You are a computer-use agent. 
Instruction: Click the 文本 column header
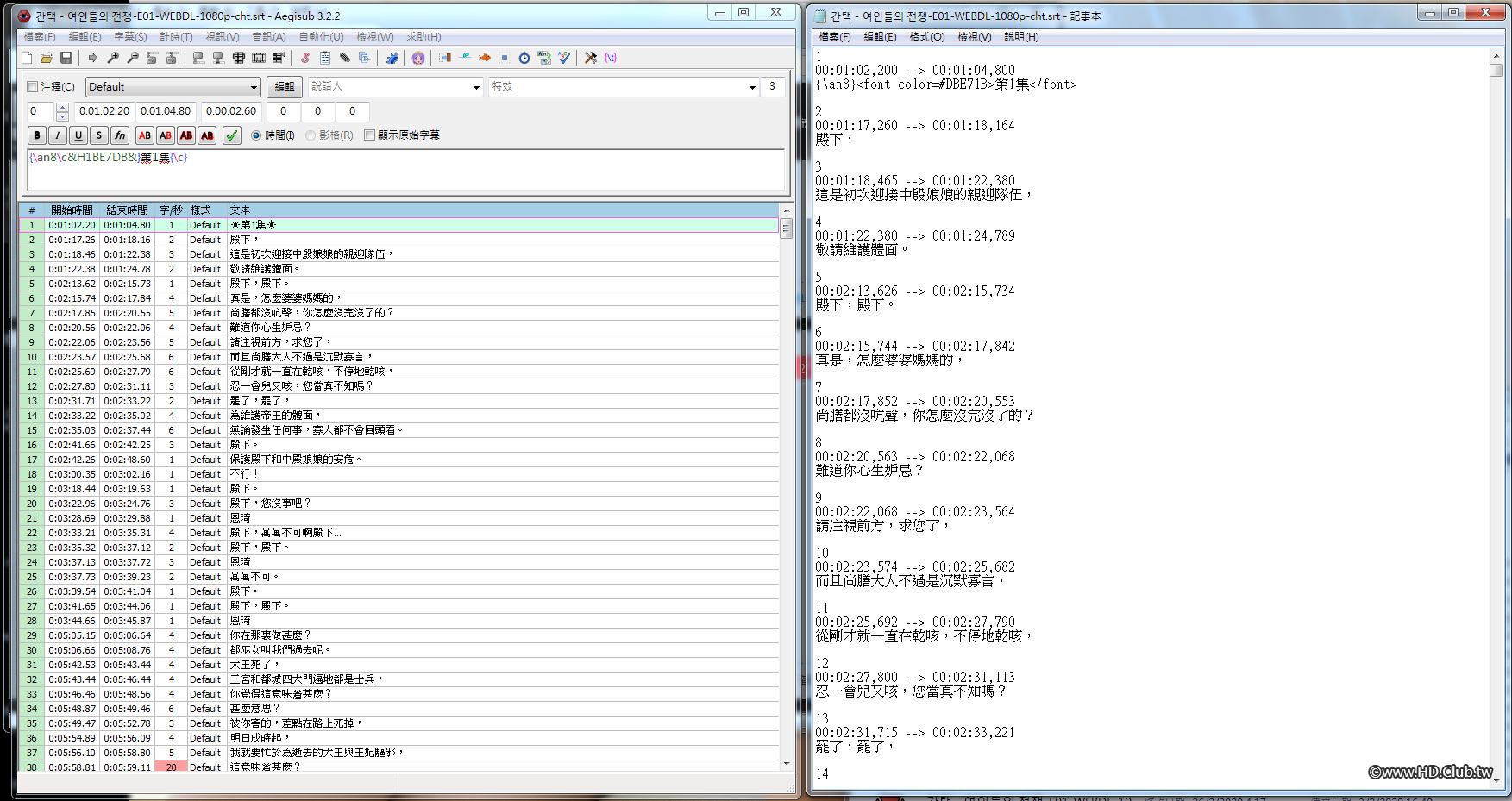coord(503,210)
